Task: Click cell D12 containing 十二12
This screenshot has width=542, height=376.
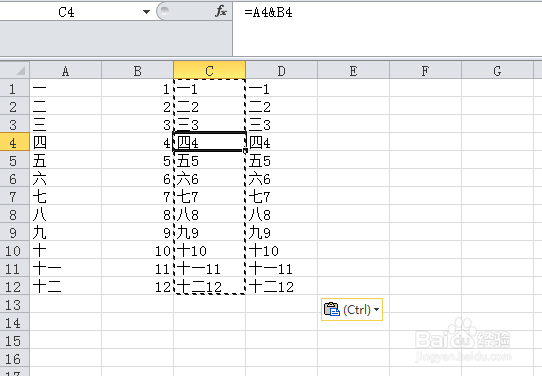Action: coord(281,286)
